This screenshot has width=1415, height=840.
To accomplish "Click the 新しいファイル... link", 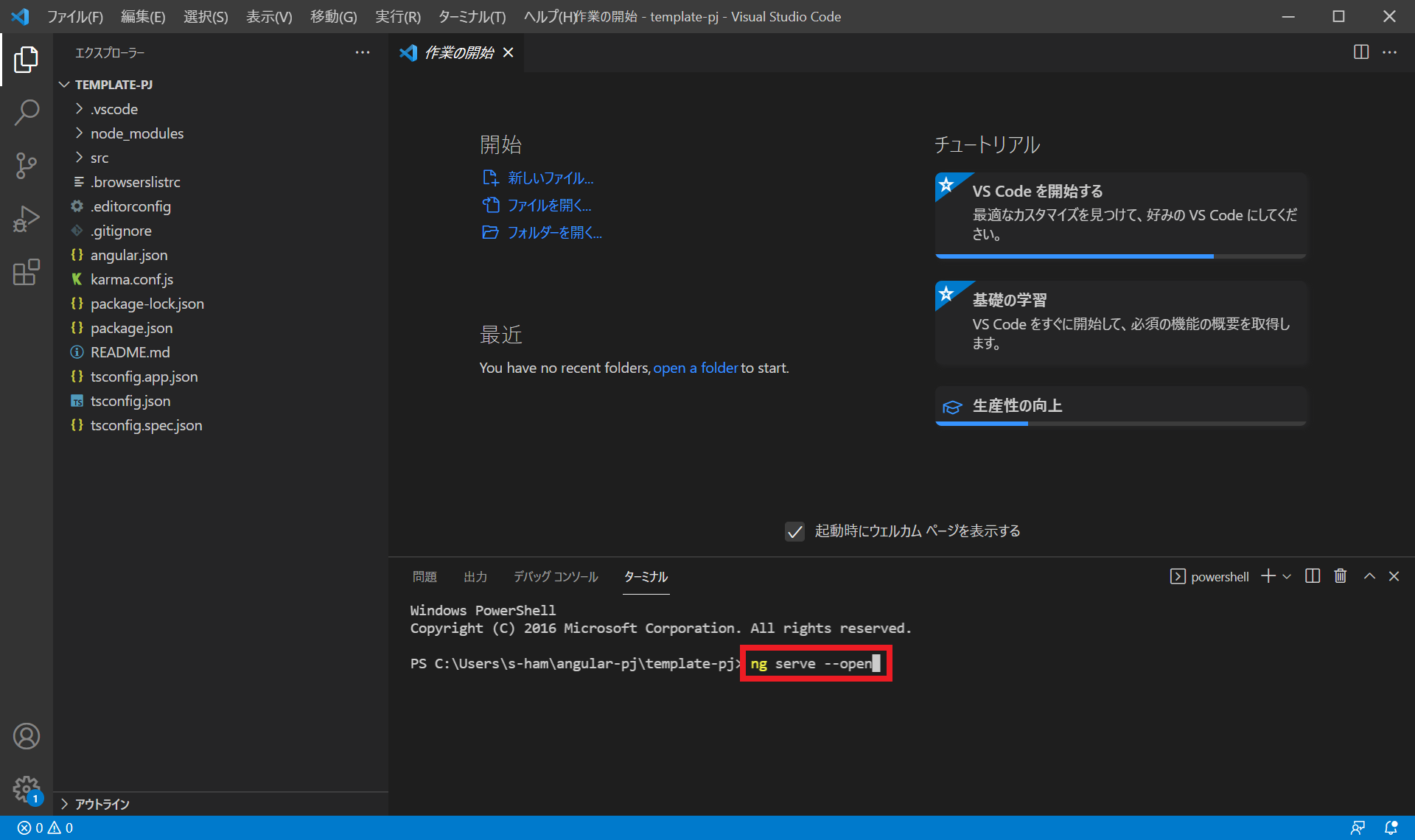I will (x=550, y=178).
